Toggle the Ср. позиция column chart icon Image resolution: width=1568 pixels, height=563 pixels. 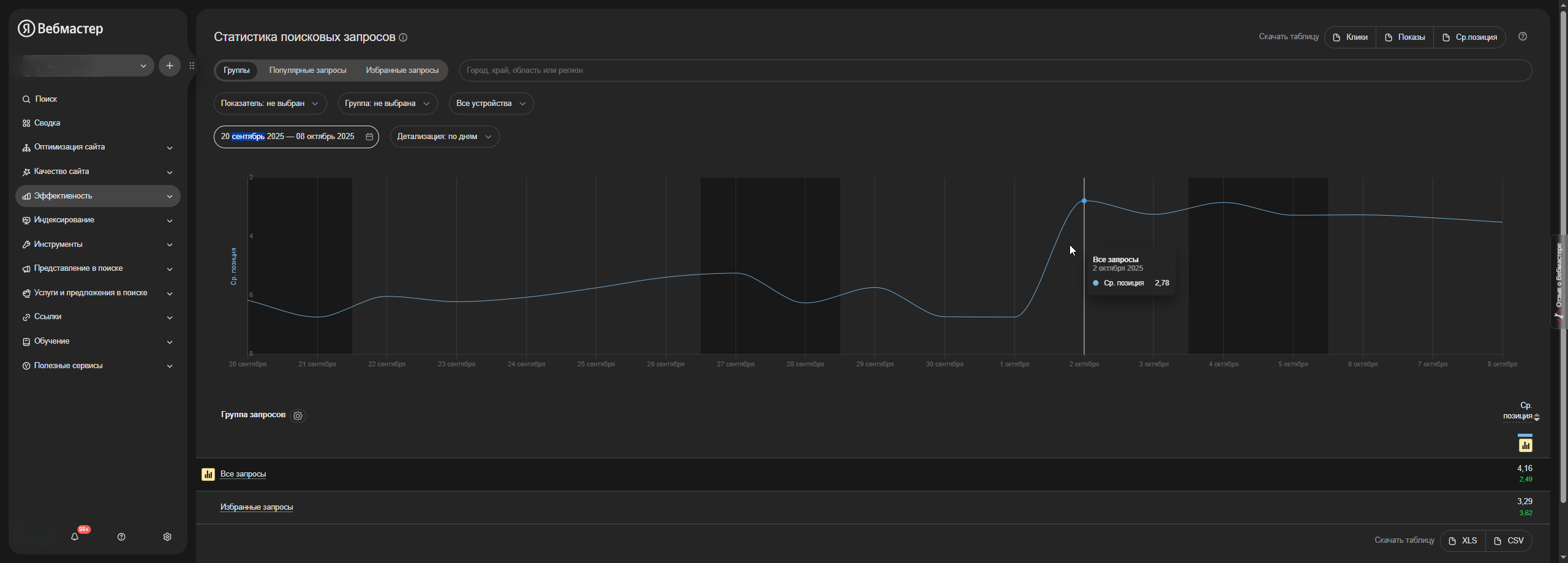[1525, 445]
